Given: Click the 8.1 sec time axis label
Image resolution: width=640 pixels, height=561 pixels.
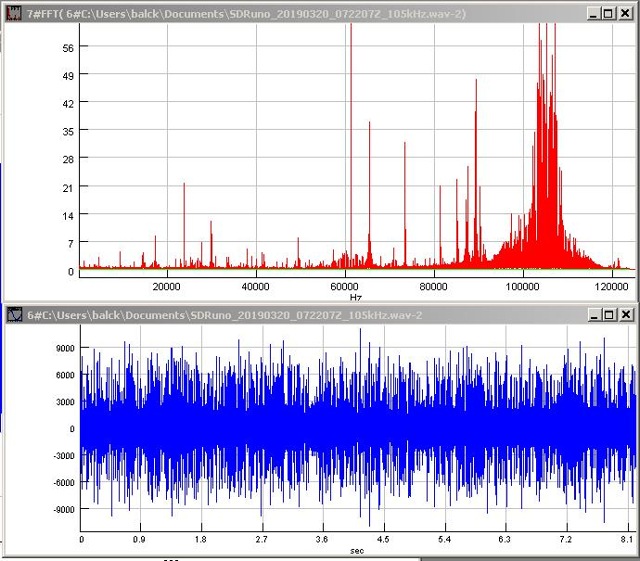Looking at the screenshot, I should point(627,539).
